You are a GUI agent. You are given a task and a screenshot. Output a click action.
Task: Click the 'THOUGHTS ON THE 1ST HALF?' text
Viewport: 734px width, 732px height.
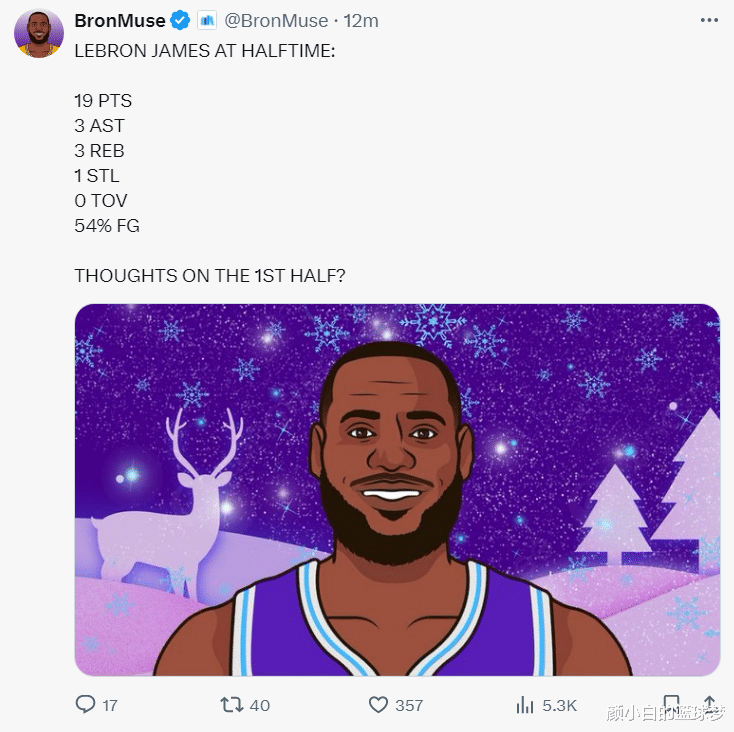210,276
